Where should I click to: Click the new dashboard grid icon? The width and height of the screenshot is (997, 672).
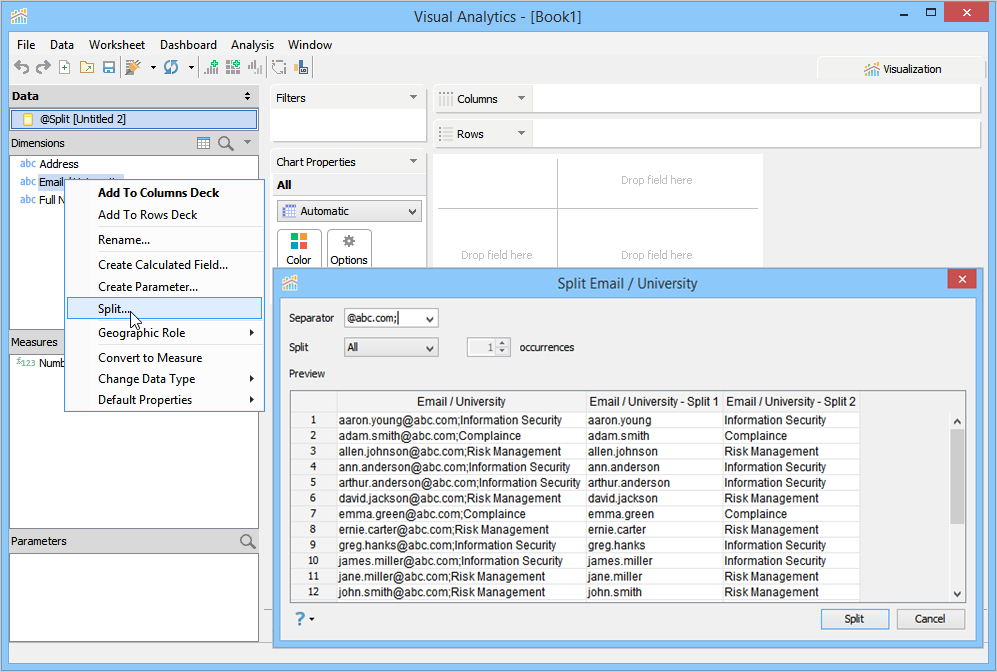pos(233,67)
